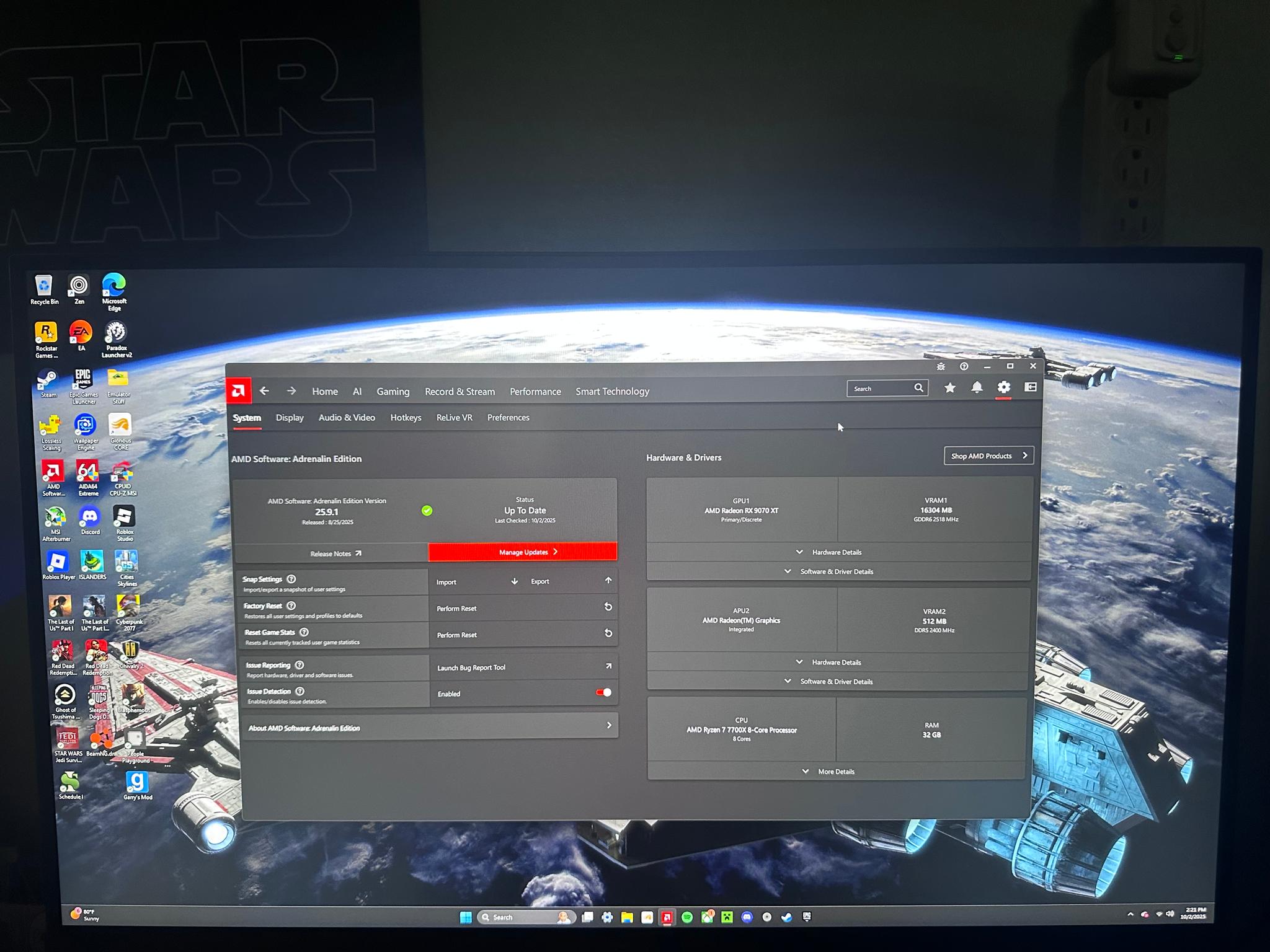Click Perform Reset for Reset Game Stats

coord(523,634)
